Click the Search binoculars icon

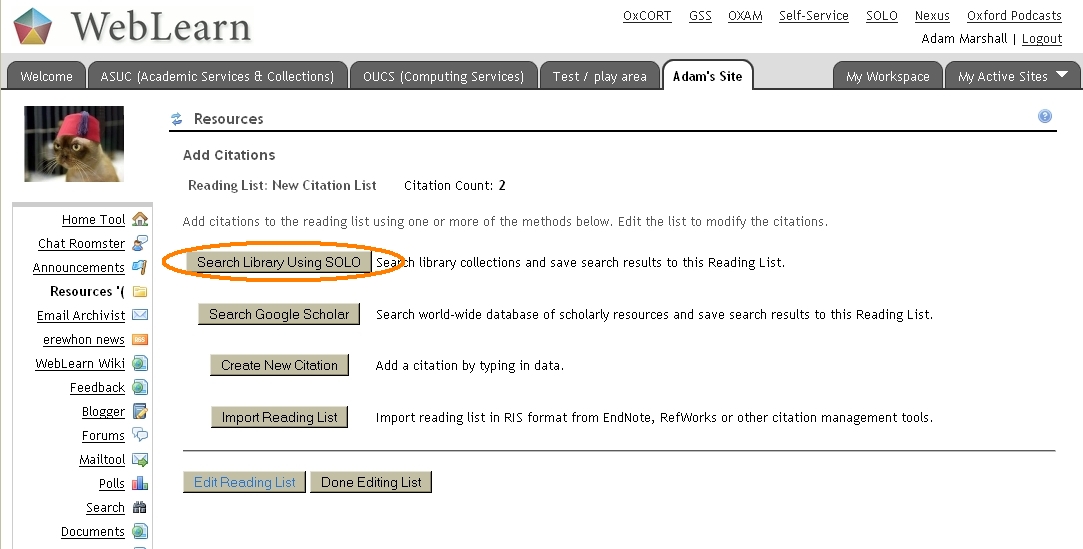pyautogui.click(x=140, y=507)
